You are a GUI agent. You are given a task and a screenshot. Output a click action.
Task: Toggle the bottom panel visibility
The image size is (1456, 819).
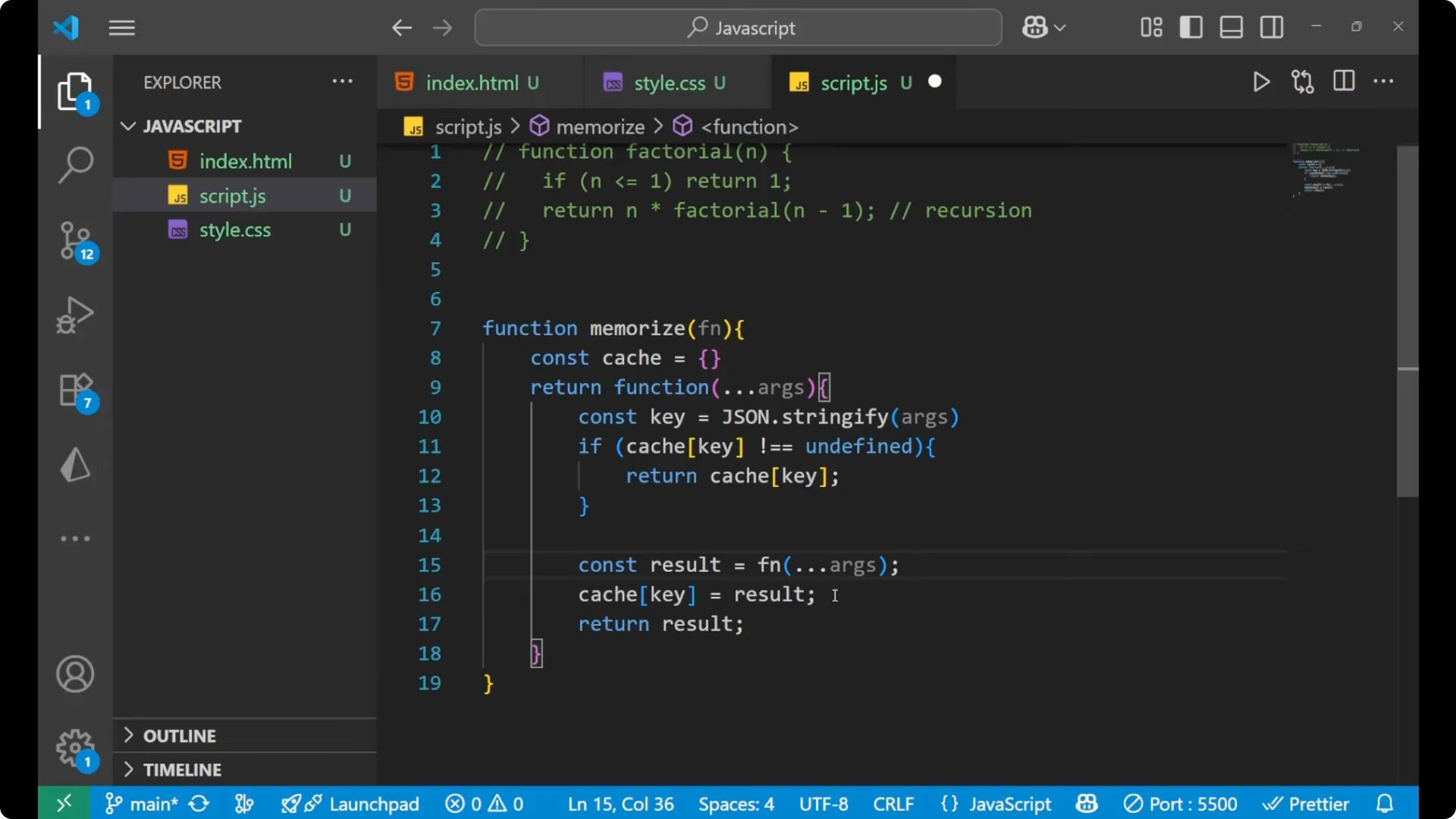click(x=1231, y=27)
